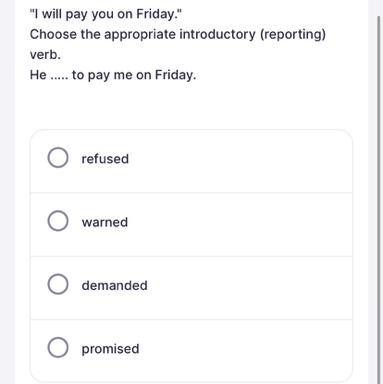This screenshot has width=383, height=384.
Task: Click the 'warned' answer label text
Action: click(x=105, y=222)
